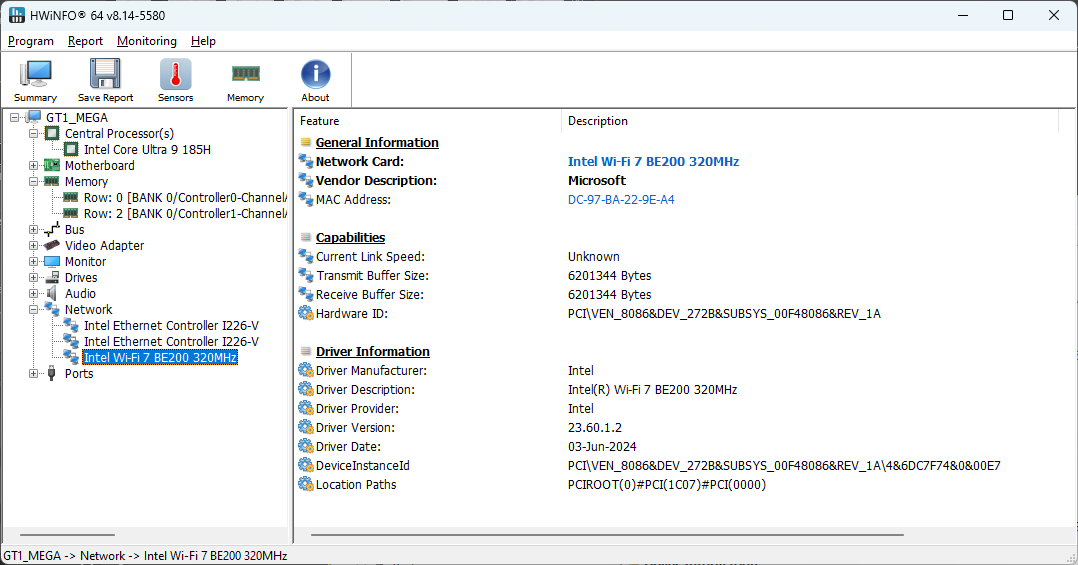Expand the Audio node
1078x565 pixels.
pos(33,293)
